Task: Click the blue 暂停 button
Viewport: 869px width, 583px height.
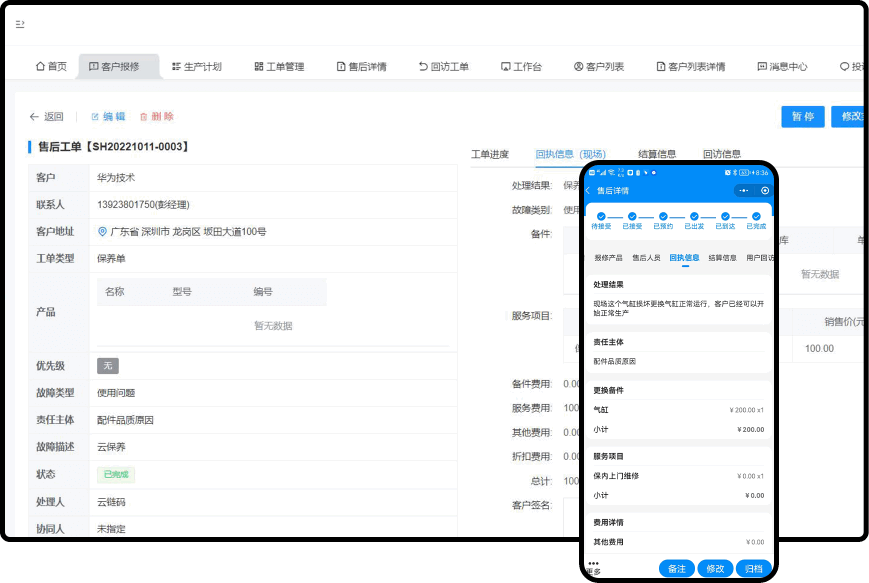Action: click(802, 116)
